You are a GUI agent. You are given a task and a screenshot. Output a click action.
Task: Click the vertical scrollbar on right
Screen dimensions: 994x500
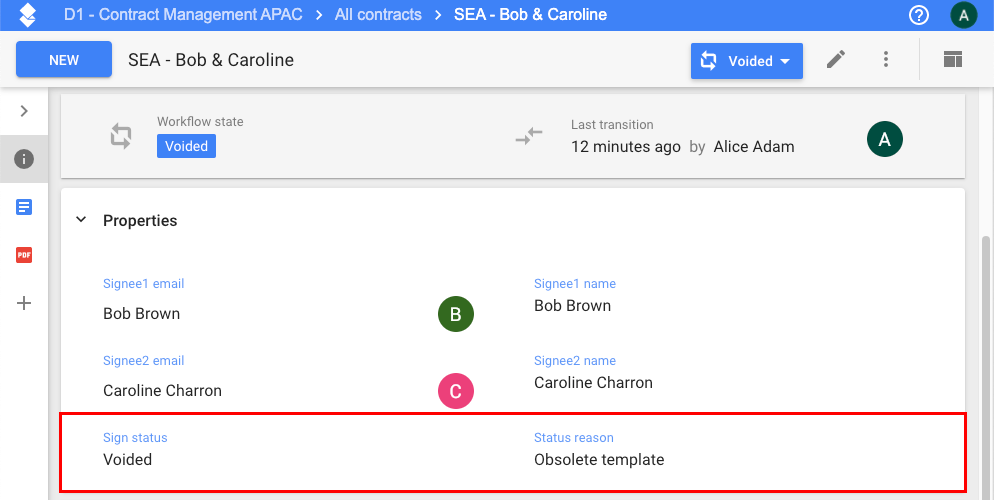click(x=986, y=360)
